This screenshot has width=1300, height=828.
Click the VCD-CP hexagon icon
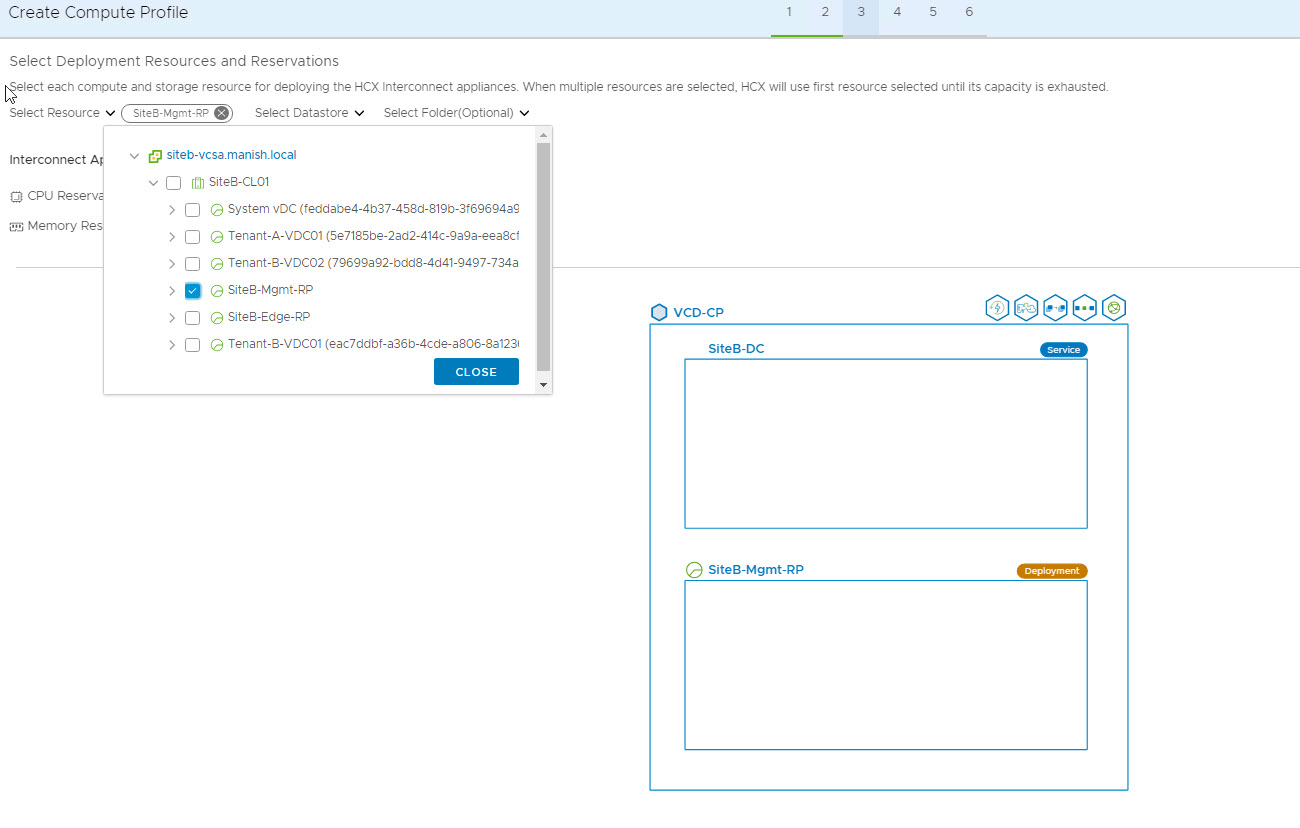(x=659, y=312)
